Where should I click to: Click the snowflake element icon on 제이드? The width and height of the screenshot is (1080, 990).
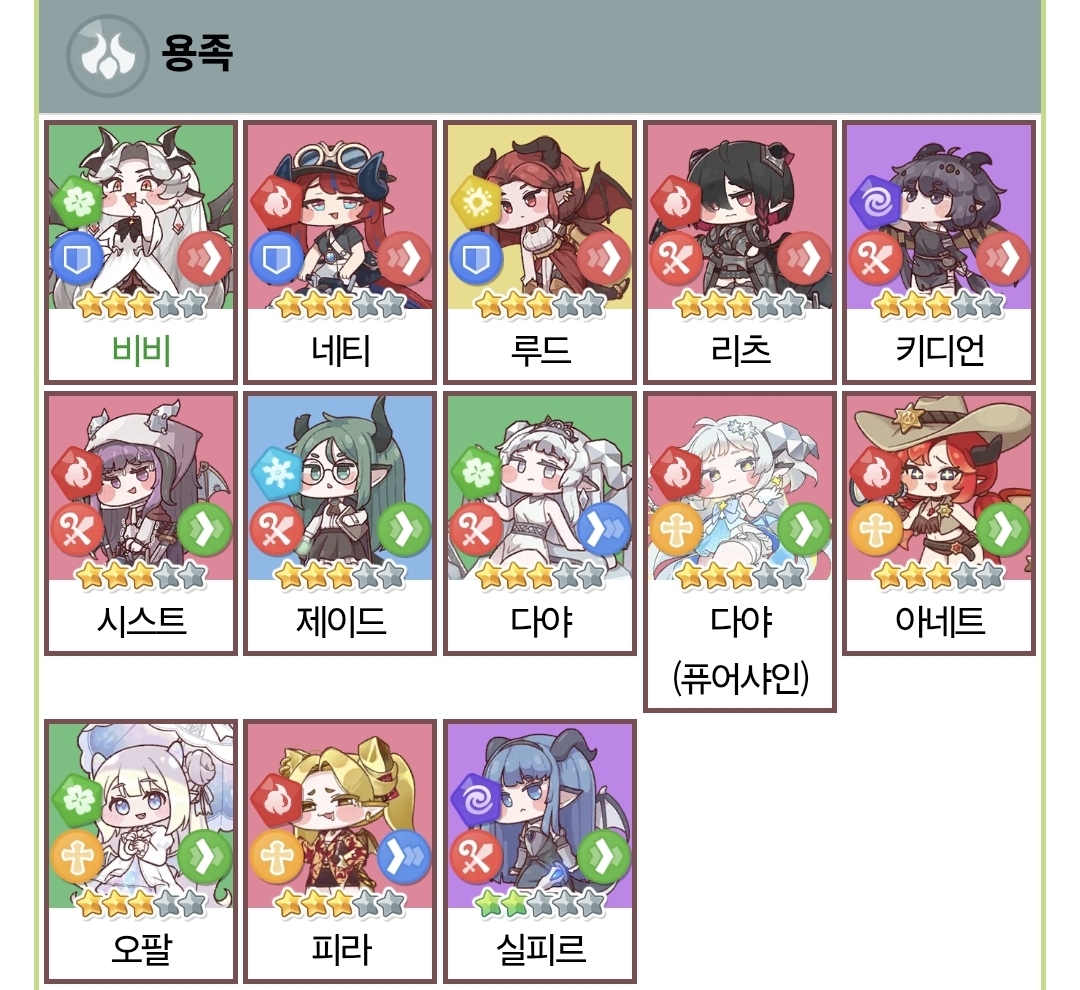pos(276,473)
